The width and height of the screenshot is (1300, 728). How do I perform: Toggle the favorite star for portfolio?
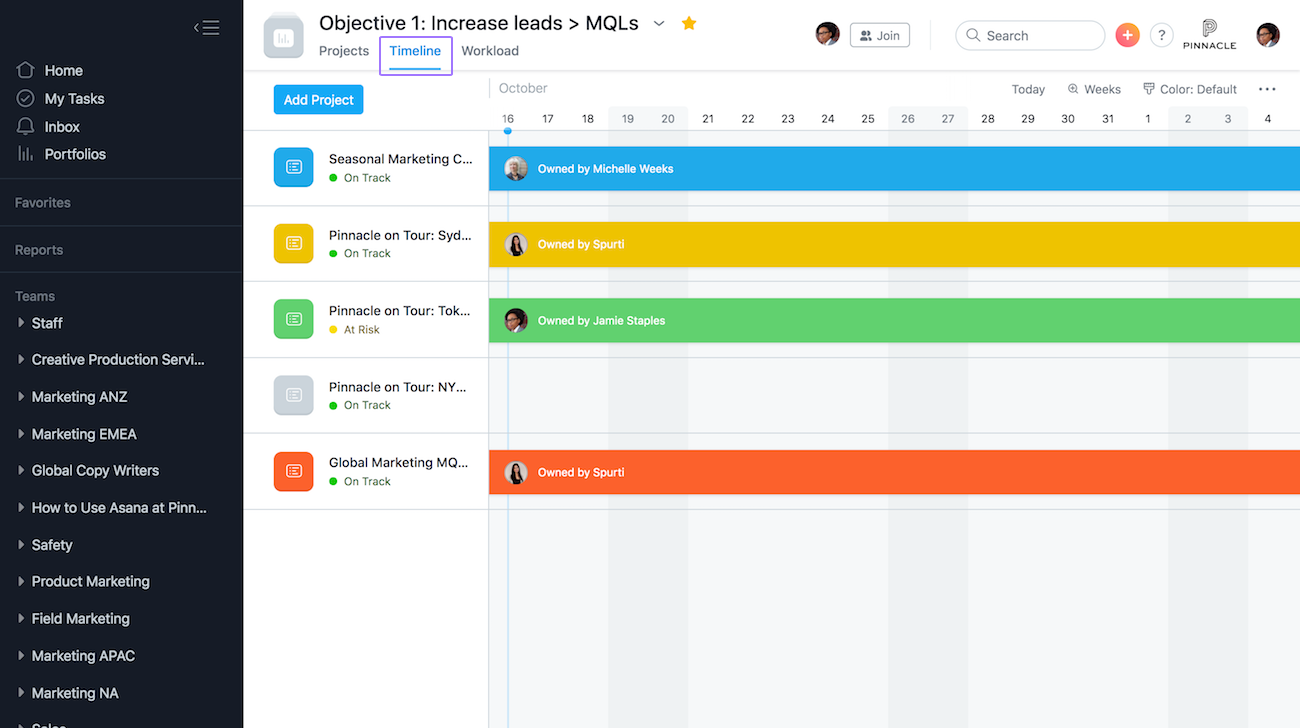point(689,23)
